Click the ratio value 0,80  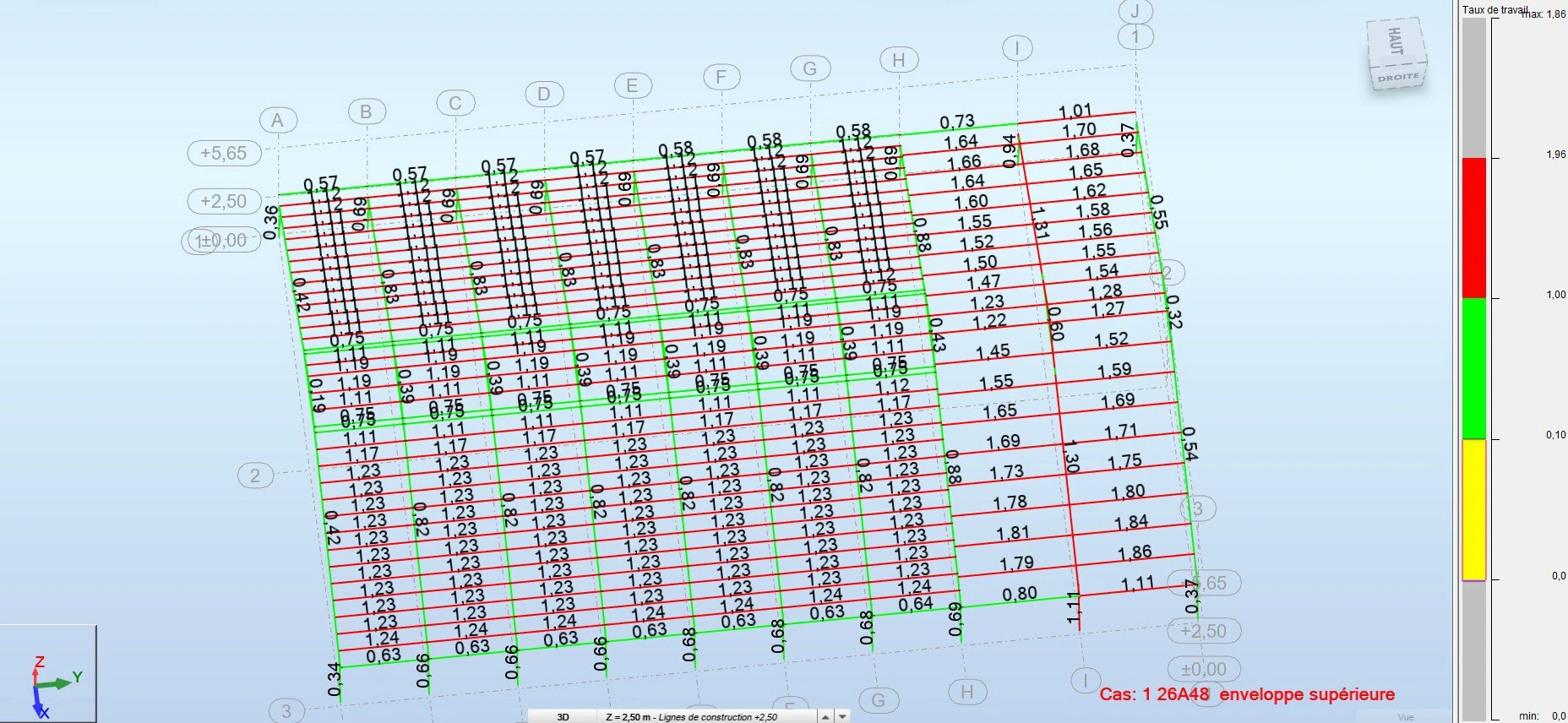1020,594
